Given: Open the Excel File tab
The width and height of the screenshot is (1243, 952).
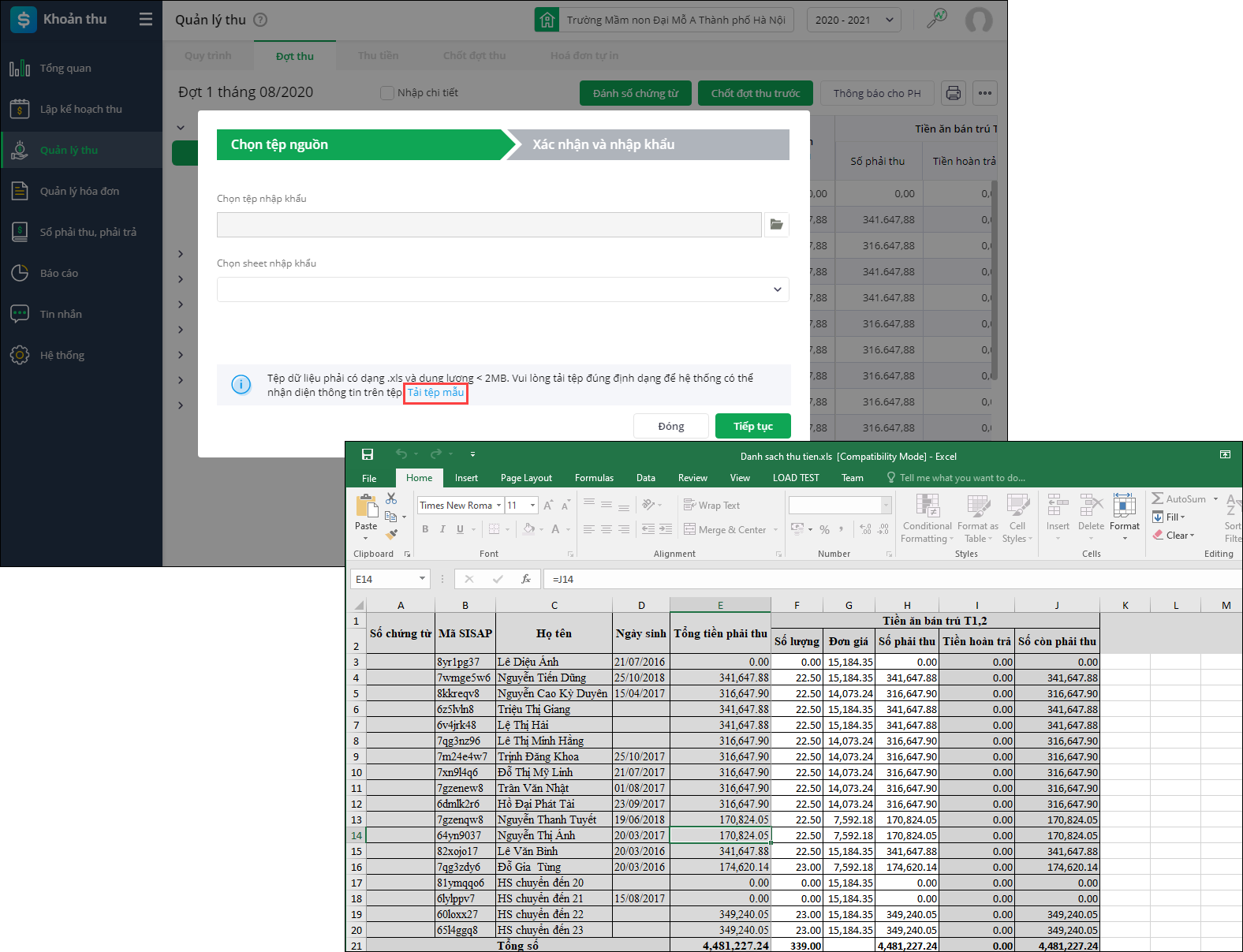Looking at the screenshot, I should point(369,478).
